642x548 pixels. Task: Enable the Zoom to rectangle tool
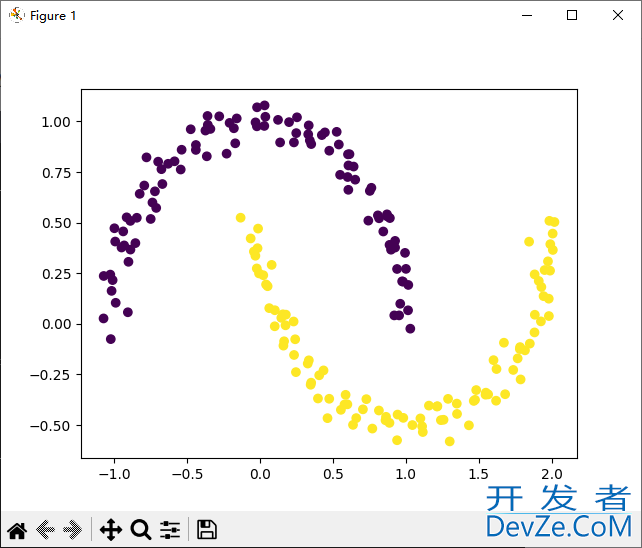pyautogui.click(x=140, y=530)
